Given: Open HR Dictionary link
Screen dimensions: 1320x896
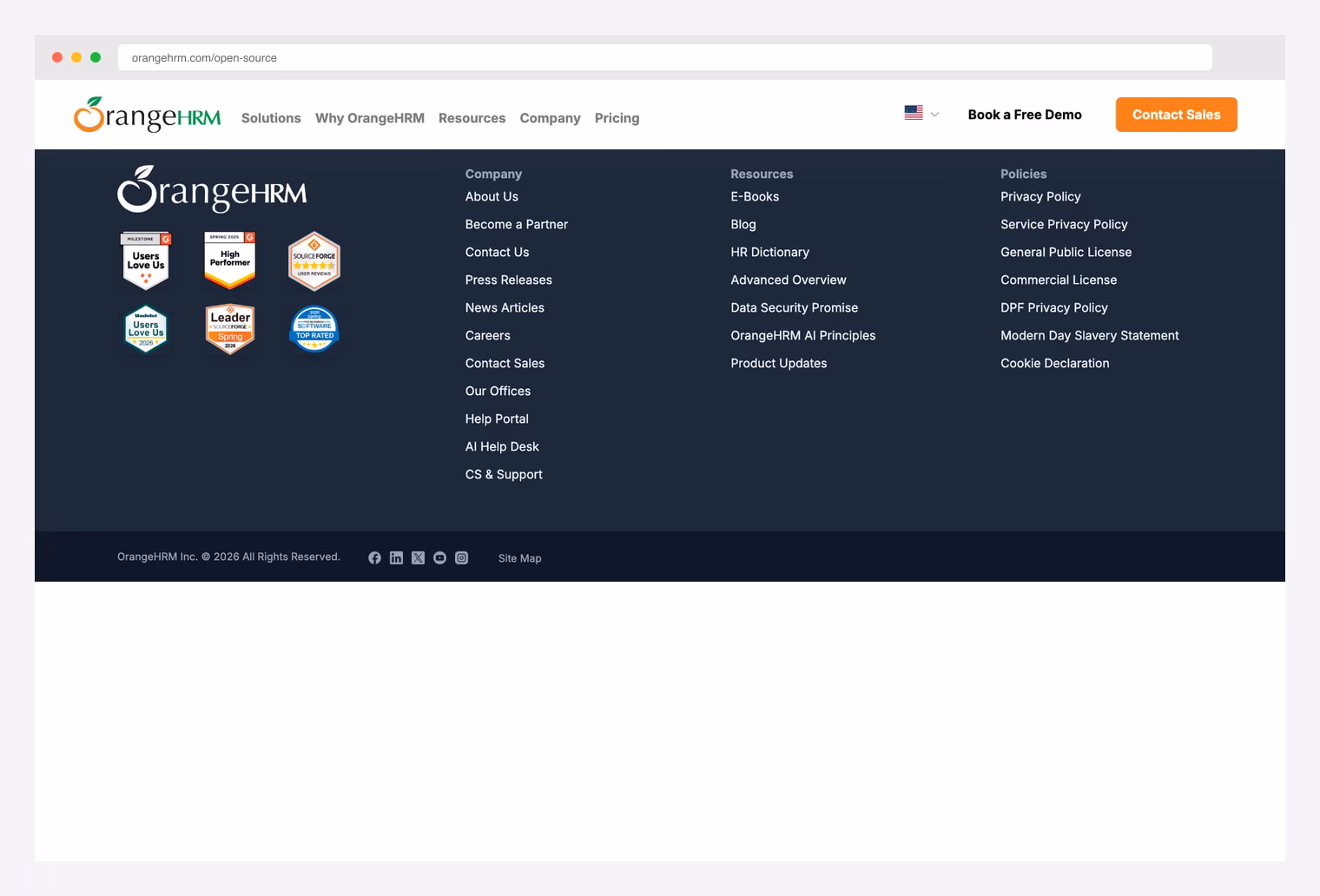Looking at the screenshot, I should (769, 252).
